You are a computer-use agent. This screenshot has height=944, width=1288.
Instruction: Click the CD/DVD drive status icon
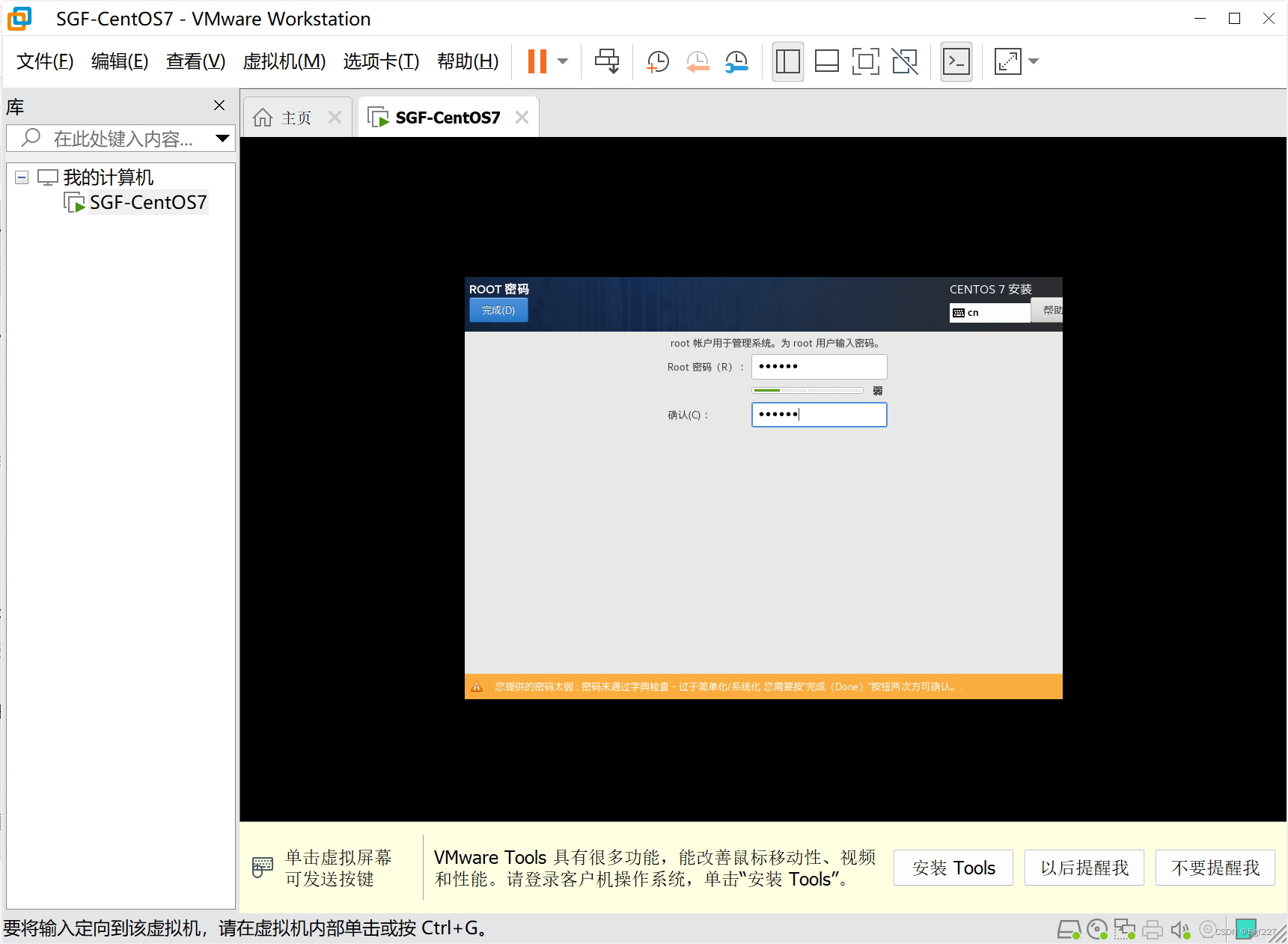1097,930
